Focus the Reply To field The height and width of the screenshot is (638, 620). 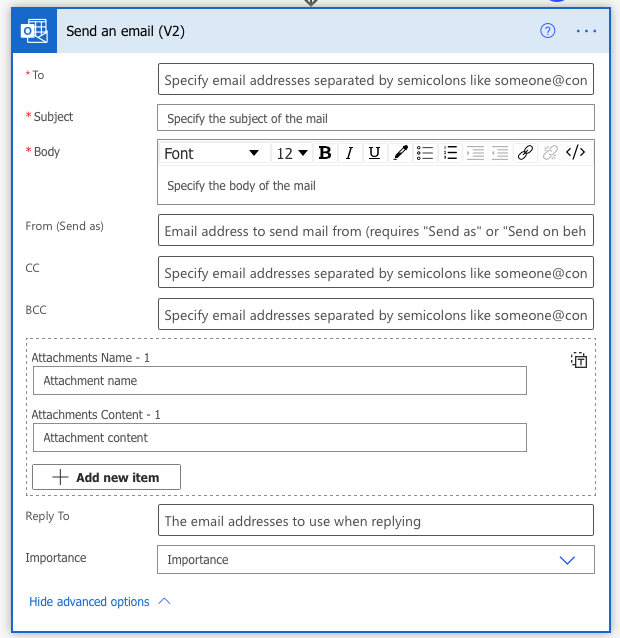coord(375,520)
